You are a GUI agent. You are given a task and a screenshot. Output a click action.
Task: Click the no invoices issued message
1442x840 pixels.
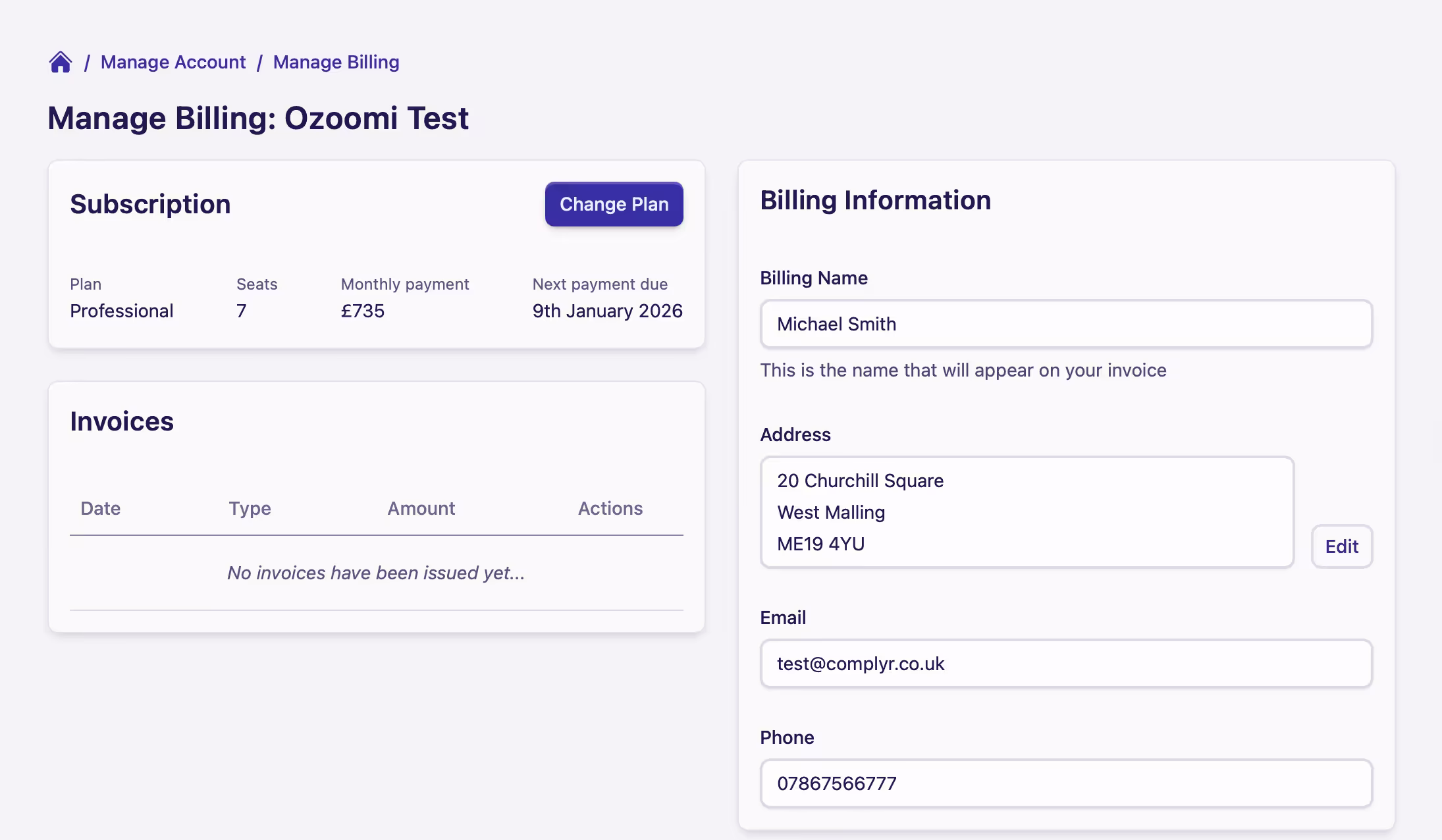click(x=376, y=573)
